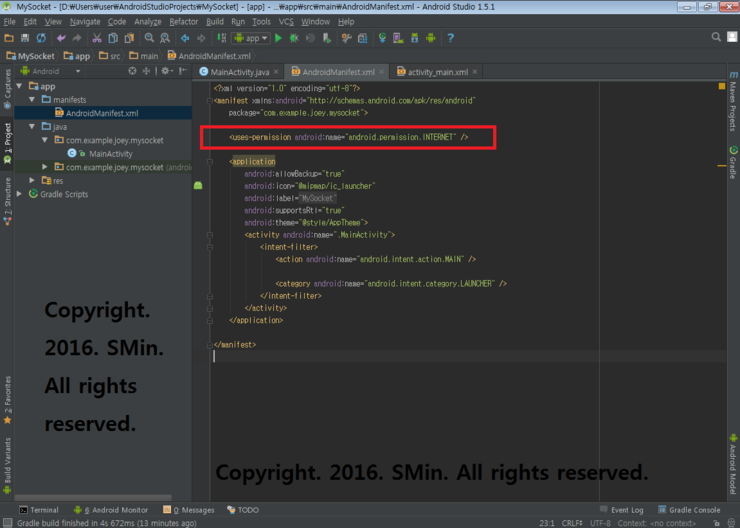Toggle the Android Model tool window
Viewport: 740px width, 528px height.
coord(733,464)
